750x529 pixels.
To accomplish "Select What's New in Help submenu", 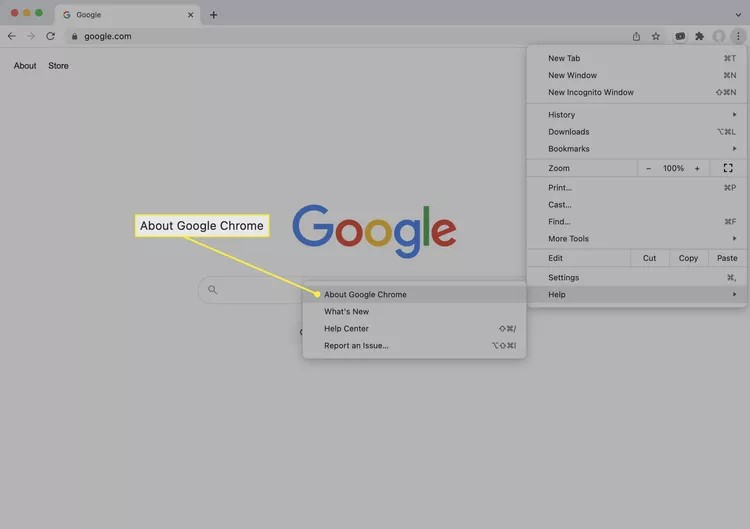I will coord(414,311).
